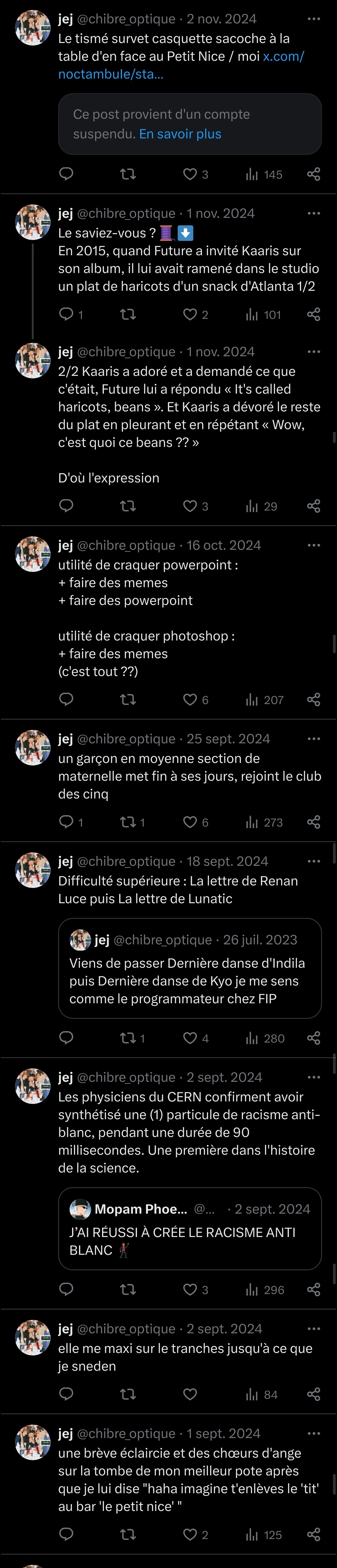Share the 'brève éclaircie' tombe tweet

coord(313,1535)
